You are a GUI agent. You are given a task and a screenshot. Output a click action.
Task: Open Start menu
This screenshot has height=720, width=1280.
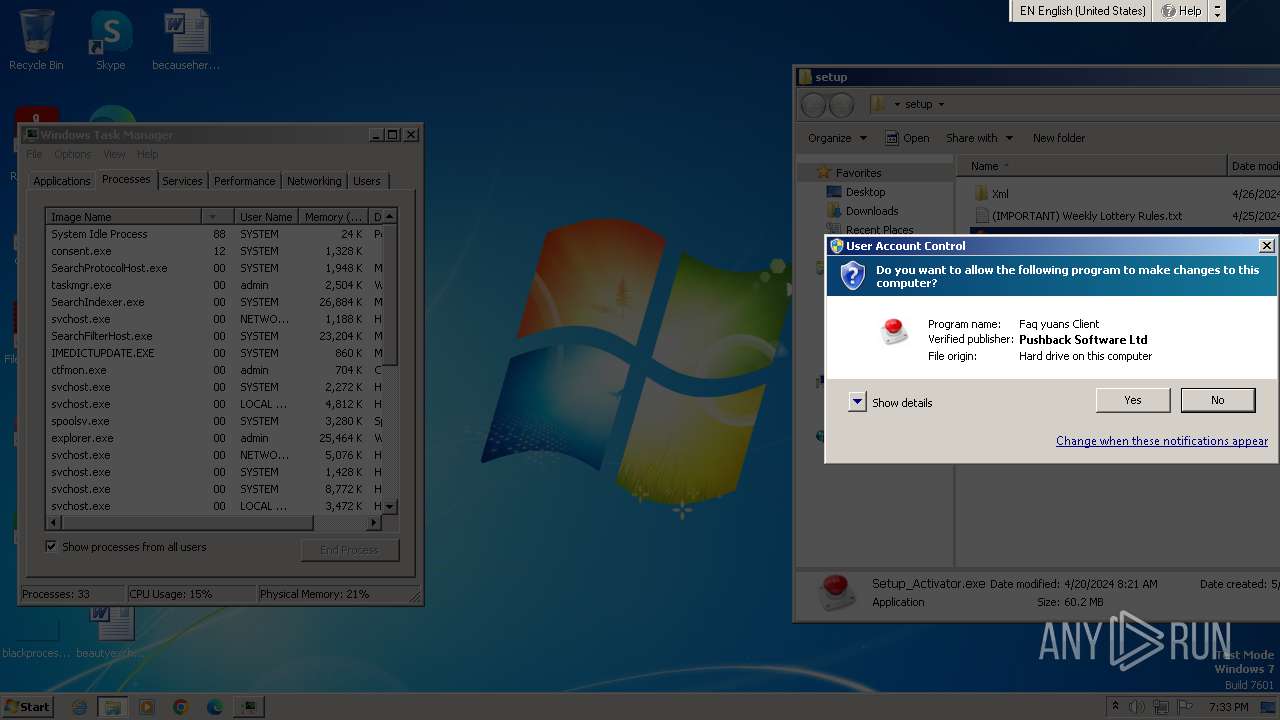[27, 706]
